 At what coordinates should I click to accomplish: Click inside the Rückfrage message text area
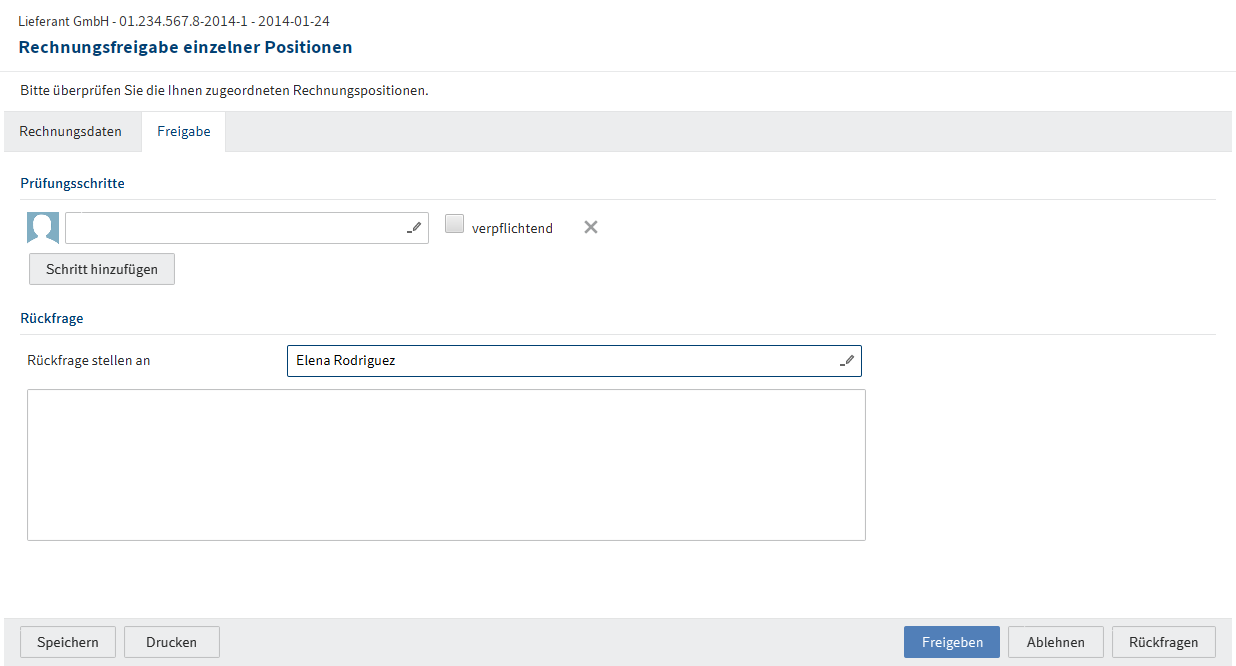[446, 465]
